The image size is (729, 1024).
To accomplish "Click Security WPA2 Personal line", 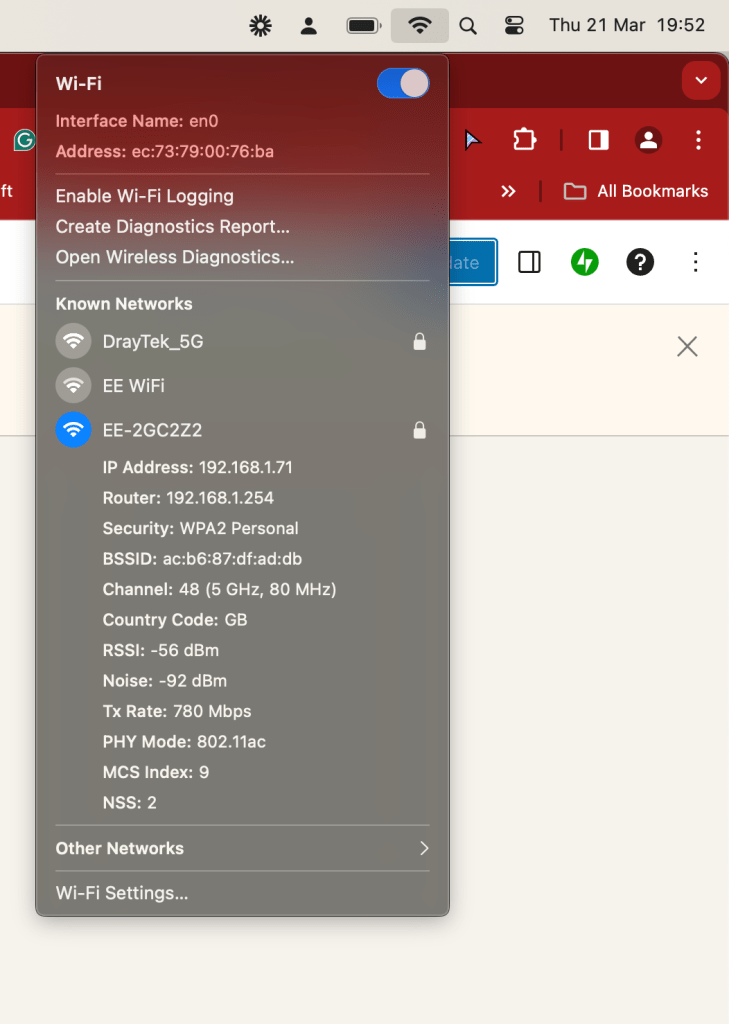I will [x=201, y=528].
